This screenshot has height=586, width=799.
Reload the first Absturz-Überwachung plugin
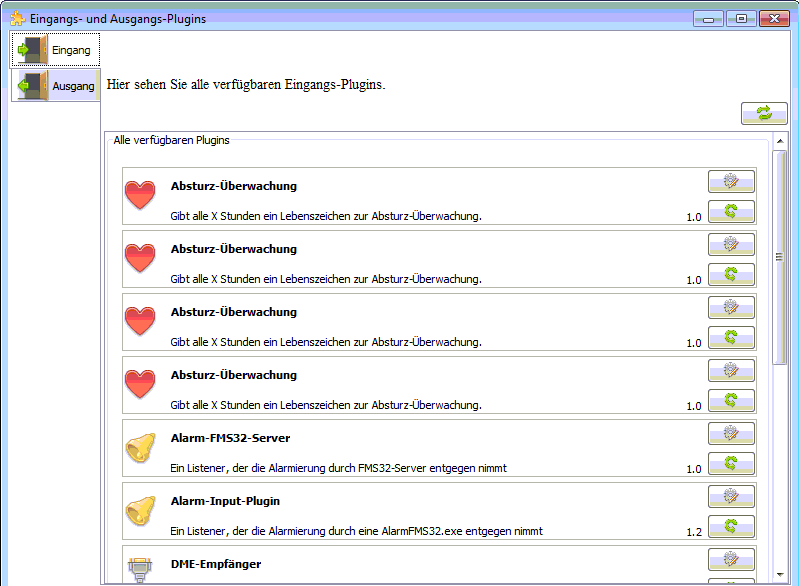(731, 211)
